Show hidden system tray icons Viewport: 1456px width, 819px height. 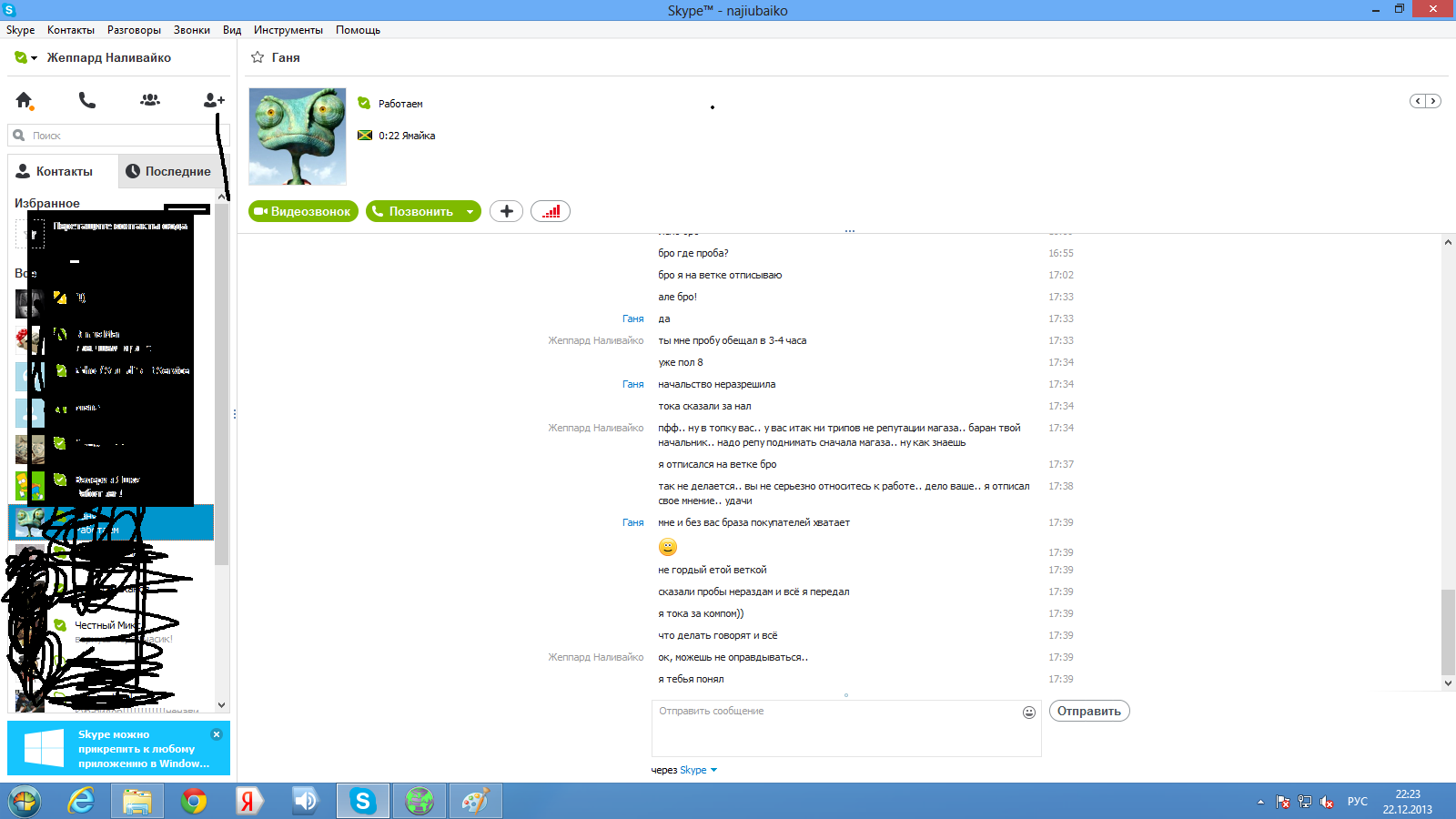(x=1260, y=802)
